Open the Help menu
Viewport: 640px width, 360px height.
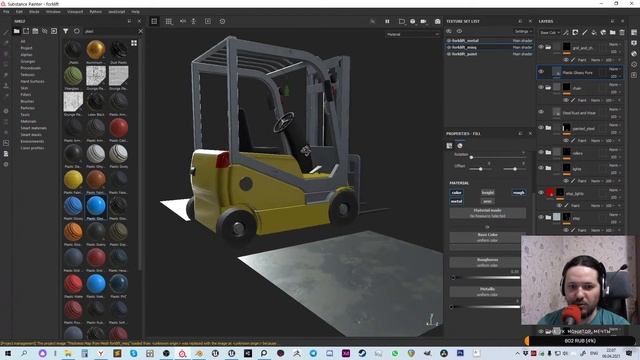(x=136, y=12)
